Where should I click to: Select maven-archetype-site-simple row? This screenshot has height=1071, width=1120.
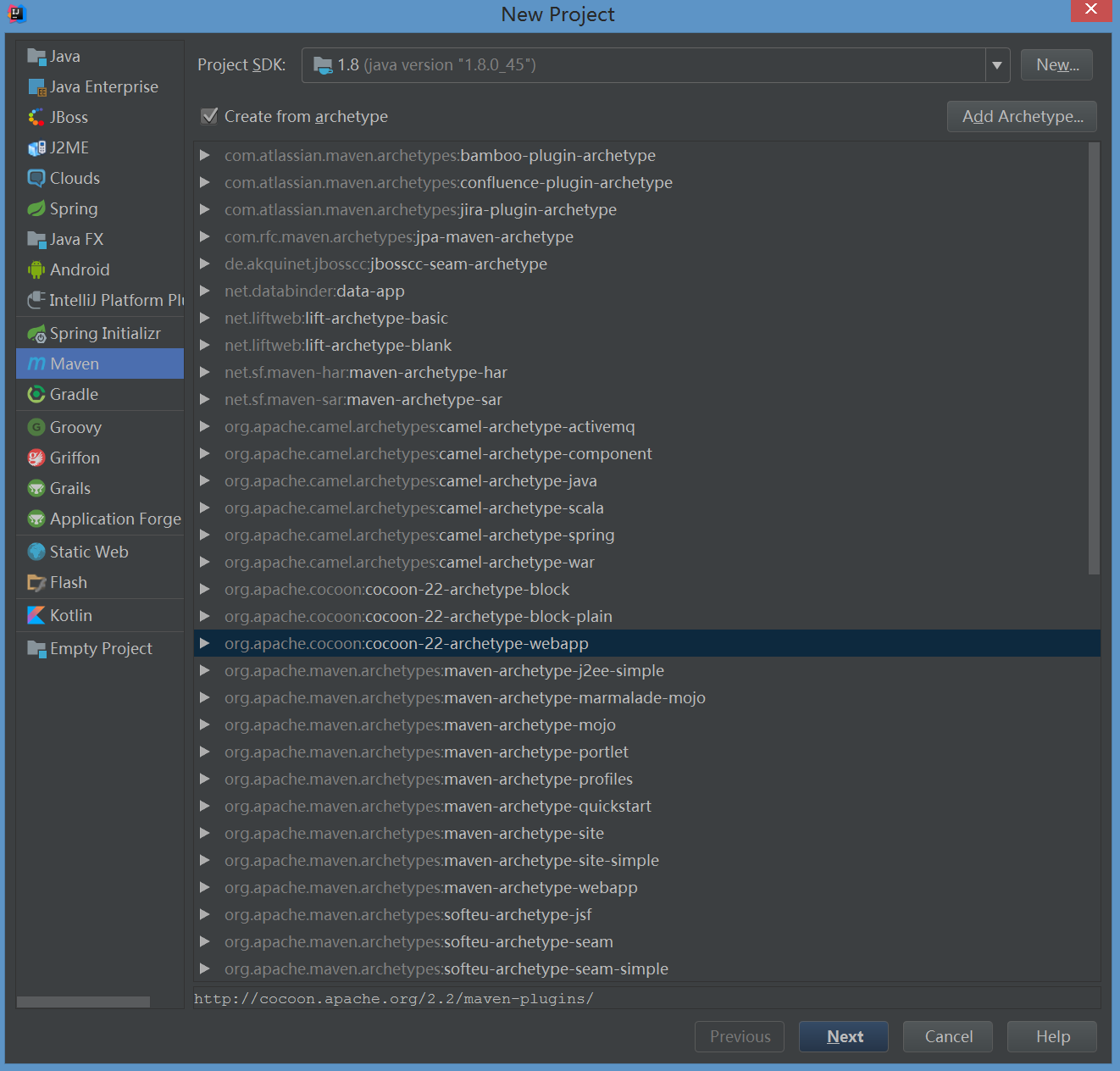[647, 860]
